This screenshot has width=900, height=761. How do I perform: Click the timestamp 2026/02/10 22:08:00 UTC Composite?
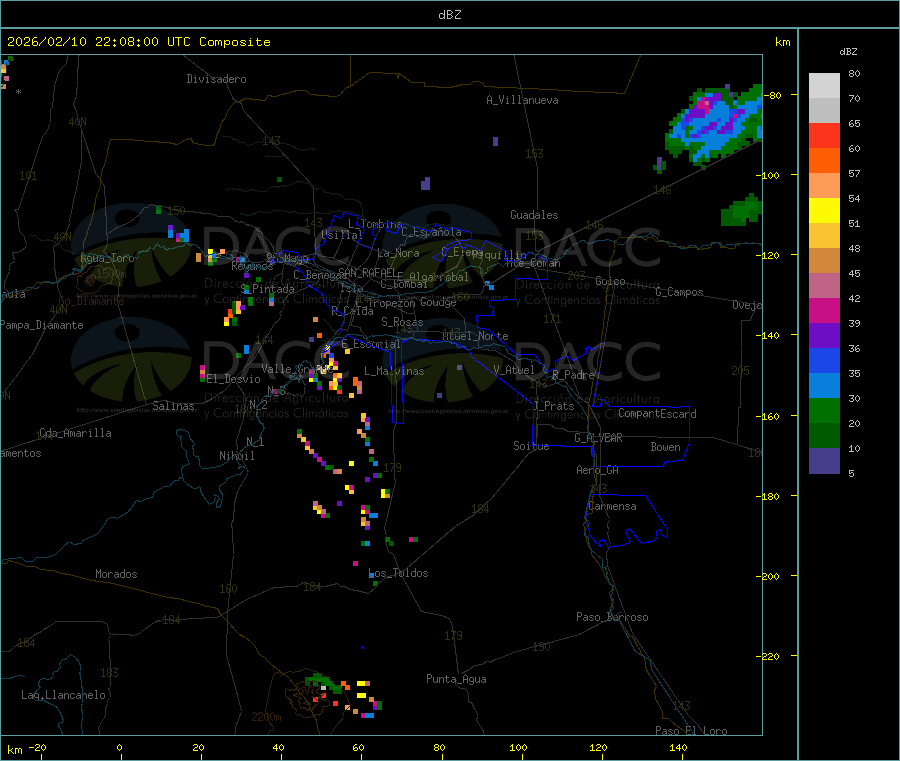point(138,42)
